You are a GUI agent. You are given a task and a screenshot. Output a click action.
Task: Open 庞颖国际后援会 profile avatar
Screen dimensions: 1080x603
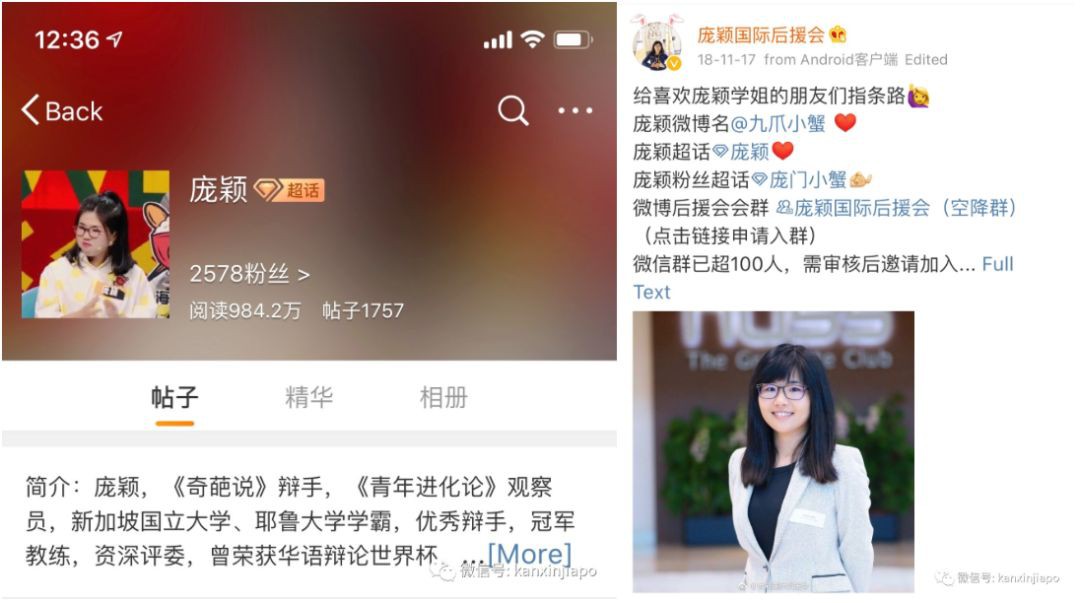657,46
